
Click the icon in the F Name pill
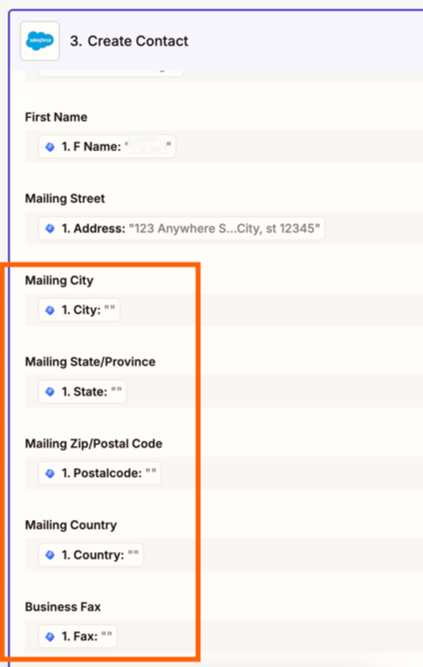pyautogui.click(x=50, y=147)
